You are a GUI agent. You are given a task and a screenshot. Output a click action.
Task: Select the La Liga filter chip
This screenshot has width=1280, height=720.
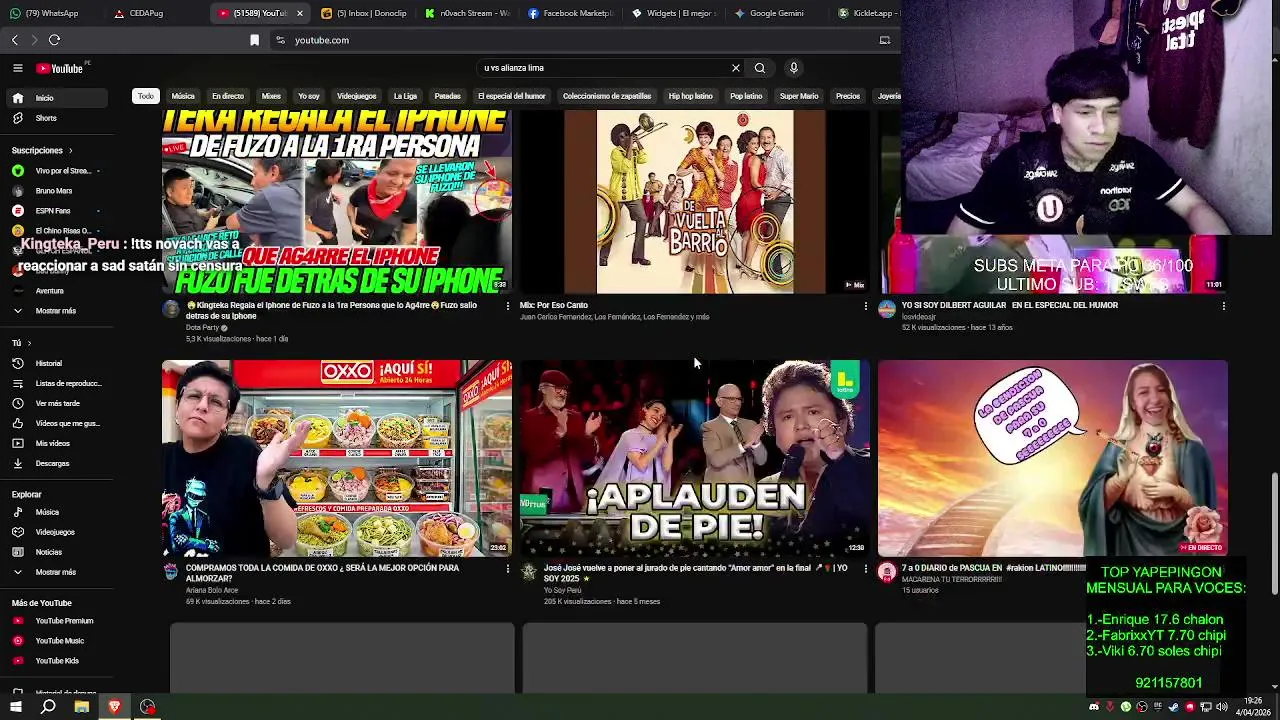coord(405,96)
